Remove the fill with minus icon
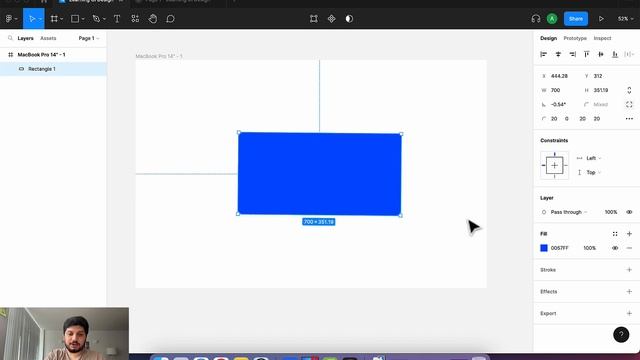640x360 pixels. pyautogui.click(x=629, y=248)
